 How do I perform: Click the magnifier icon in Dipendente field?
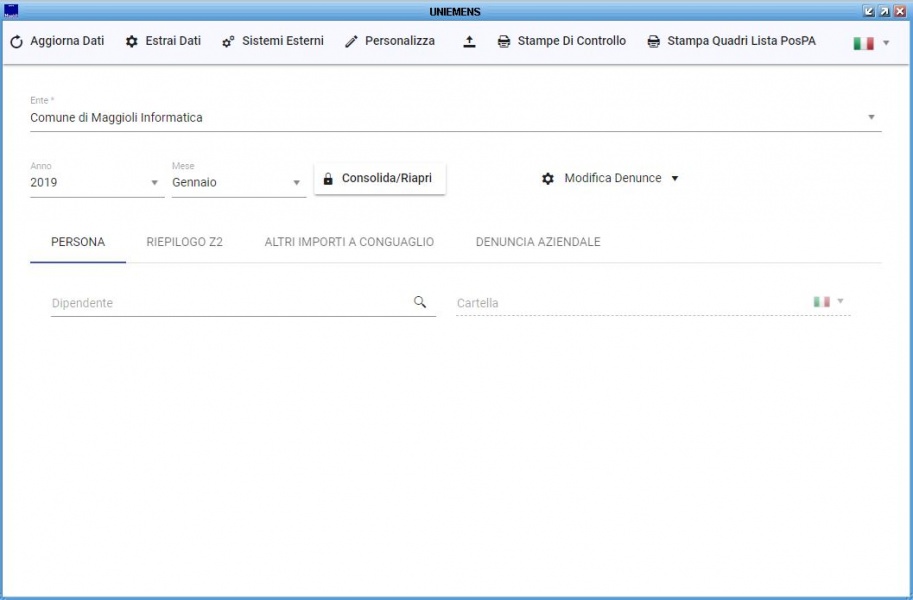(x=420, y=302)
